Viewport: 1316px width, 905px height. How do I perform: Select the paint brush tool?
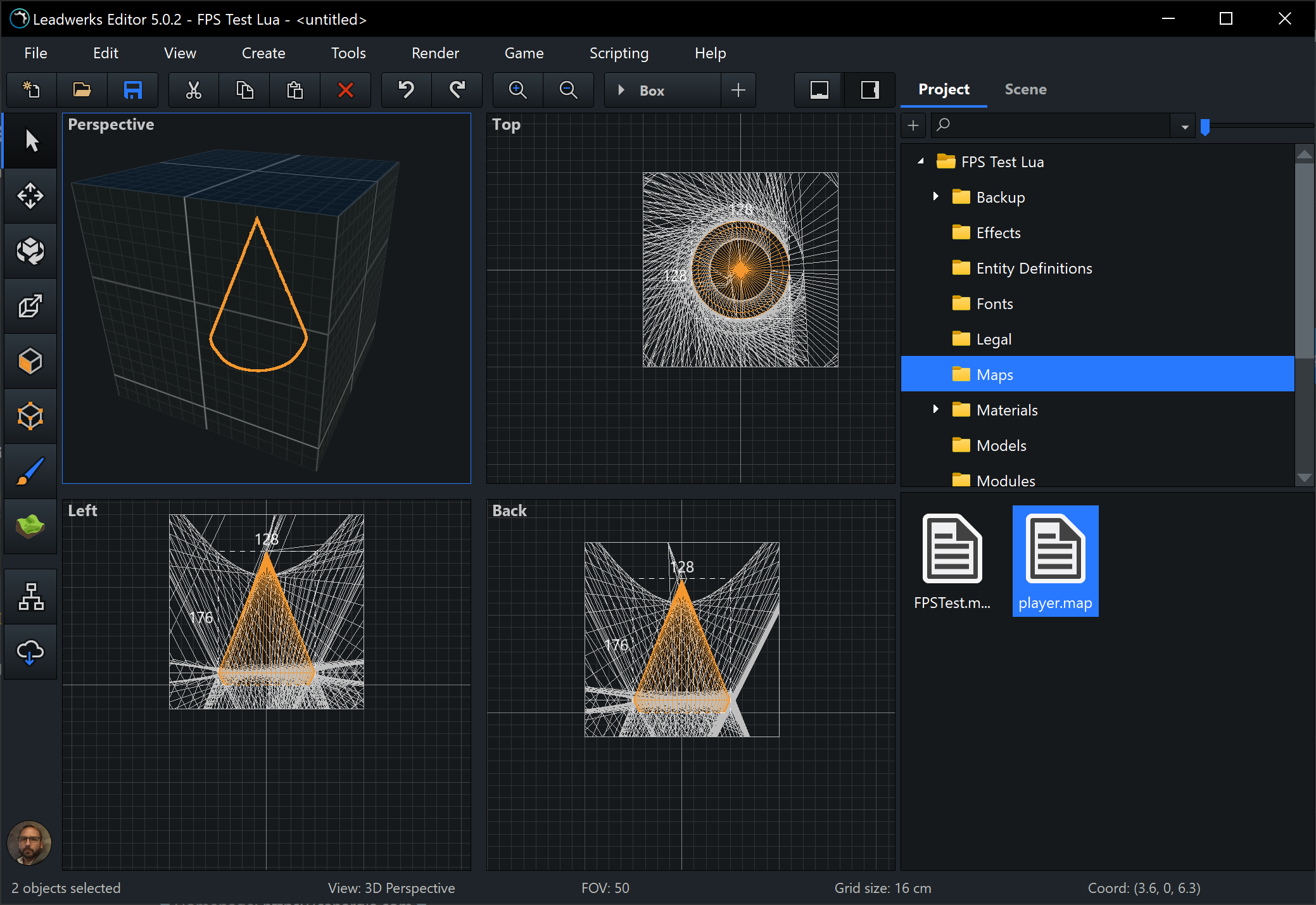(30, 471)
